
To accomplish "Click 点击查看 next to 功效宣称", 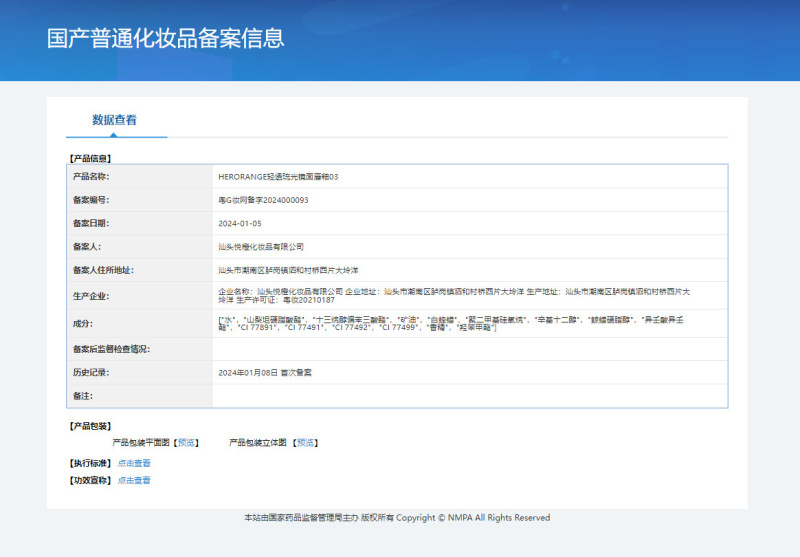I will point(134,480).
